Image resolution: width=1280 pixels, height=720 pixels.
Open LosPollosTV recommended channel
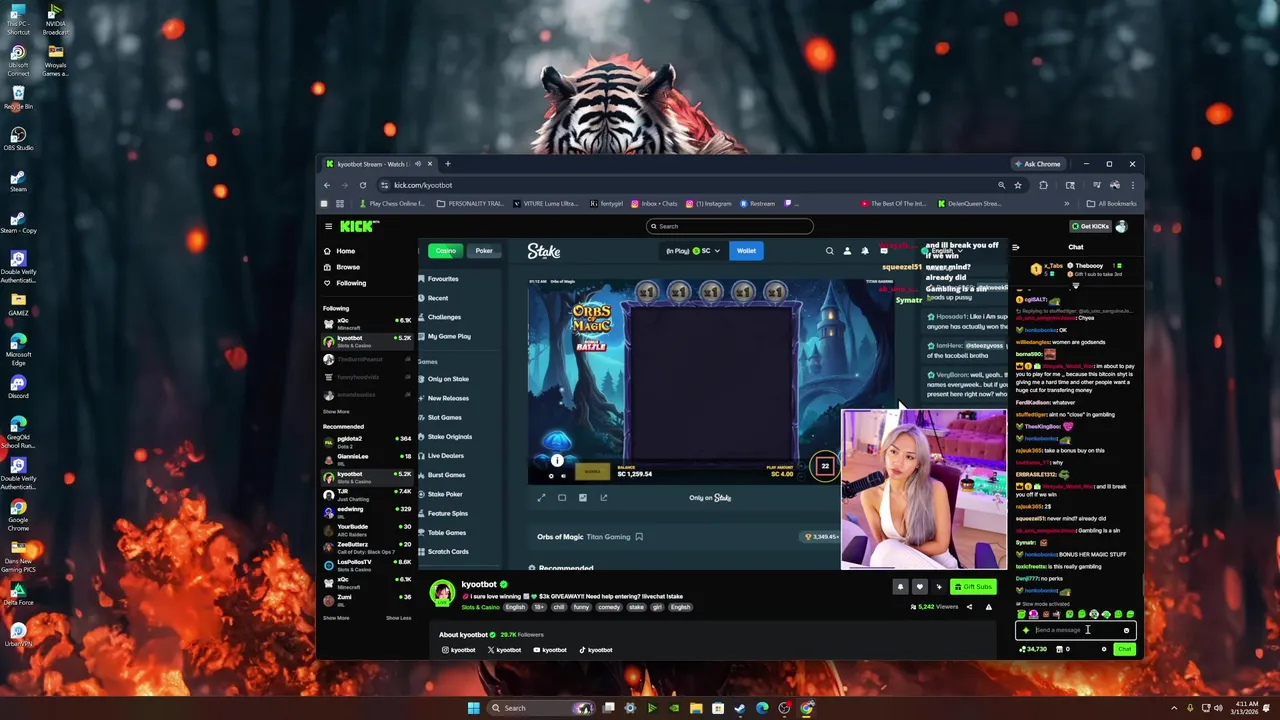[x=367, y=564]
